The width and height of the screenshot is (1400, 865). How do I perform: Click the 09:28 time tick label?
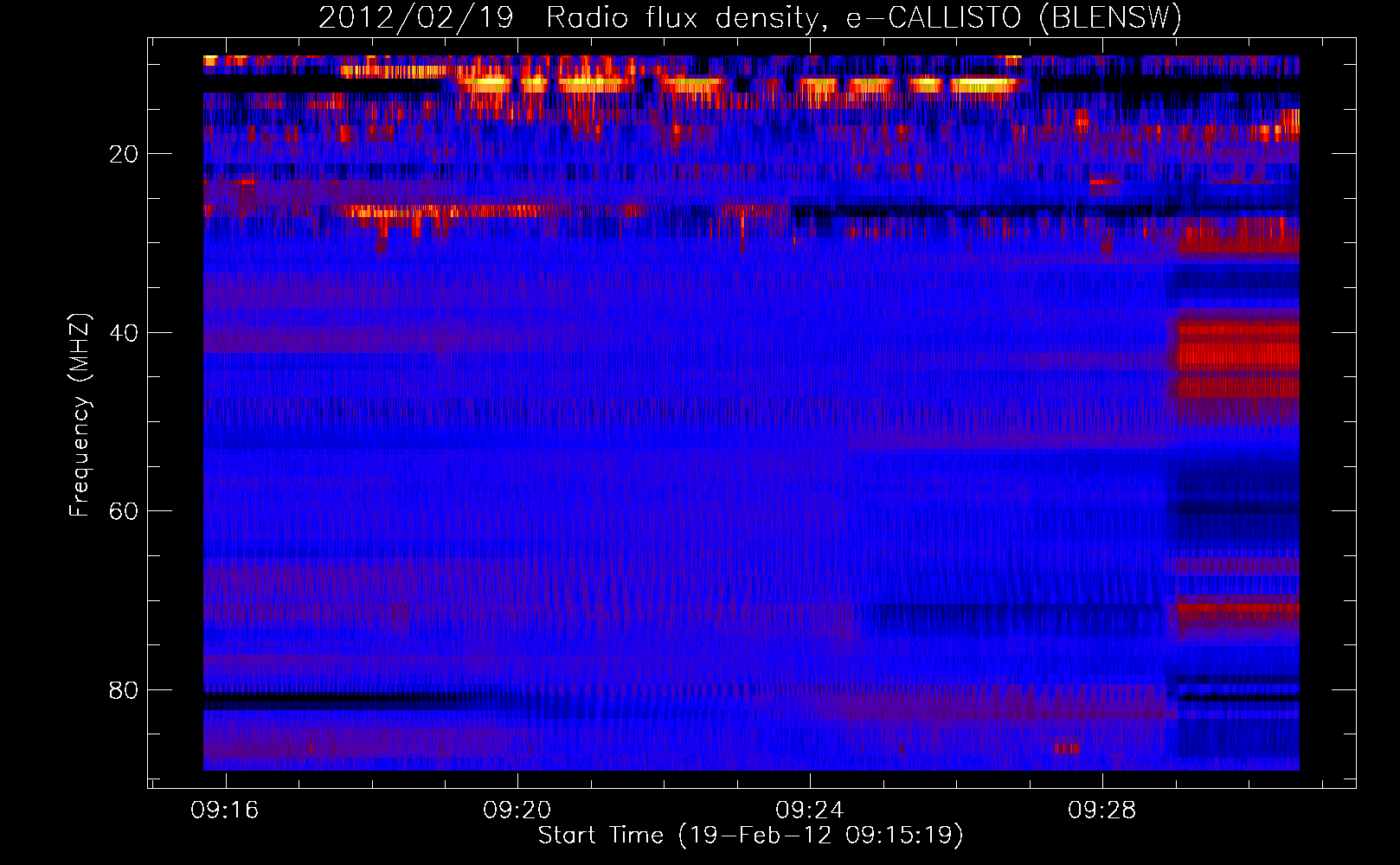tap(1102, 811)
